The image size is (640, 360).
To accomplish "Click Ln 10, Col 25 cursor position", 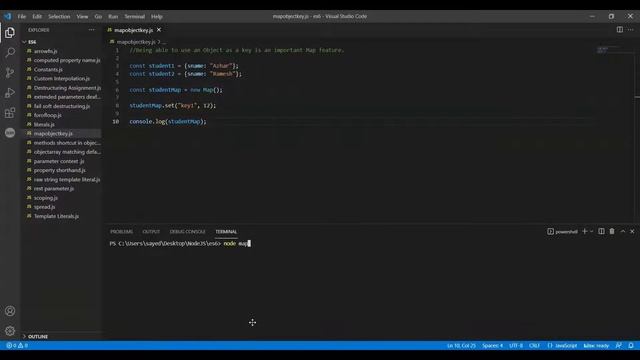I will pos(461,345).
